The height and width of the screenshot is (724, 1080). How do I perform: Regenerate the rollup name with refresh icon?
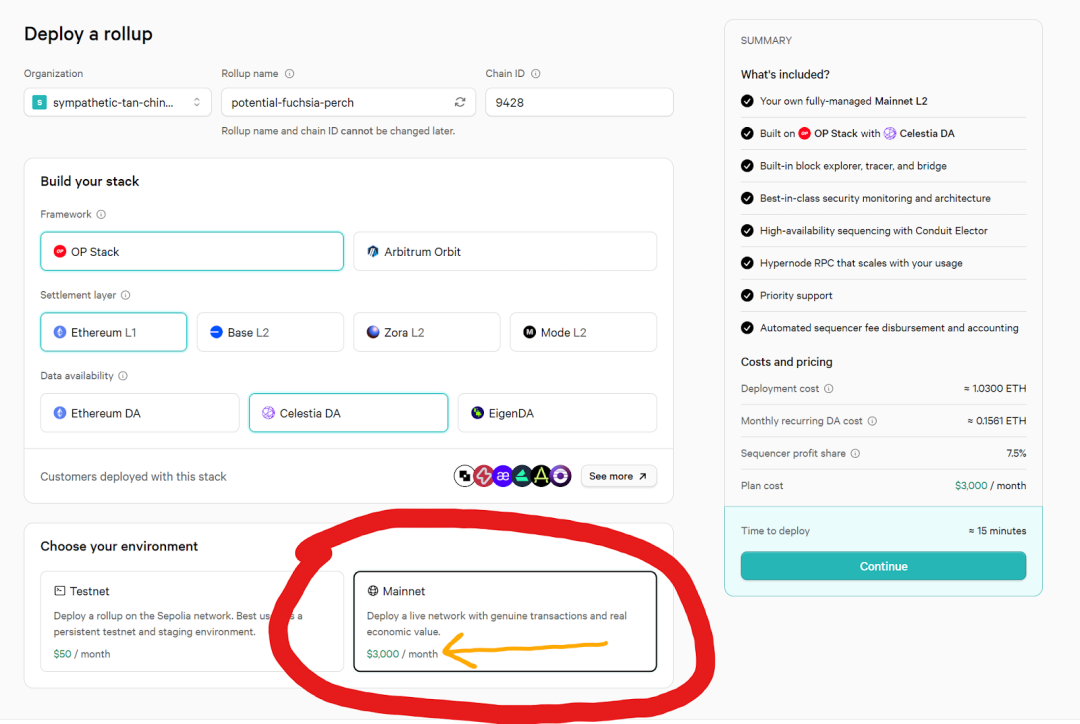coord(460,102)
